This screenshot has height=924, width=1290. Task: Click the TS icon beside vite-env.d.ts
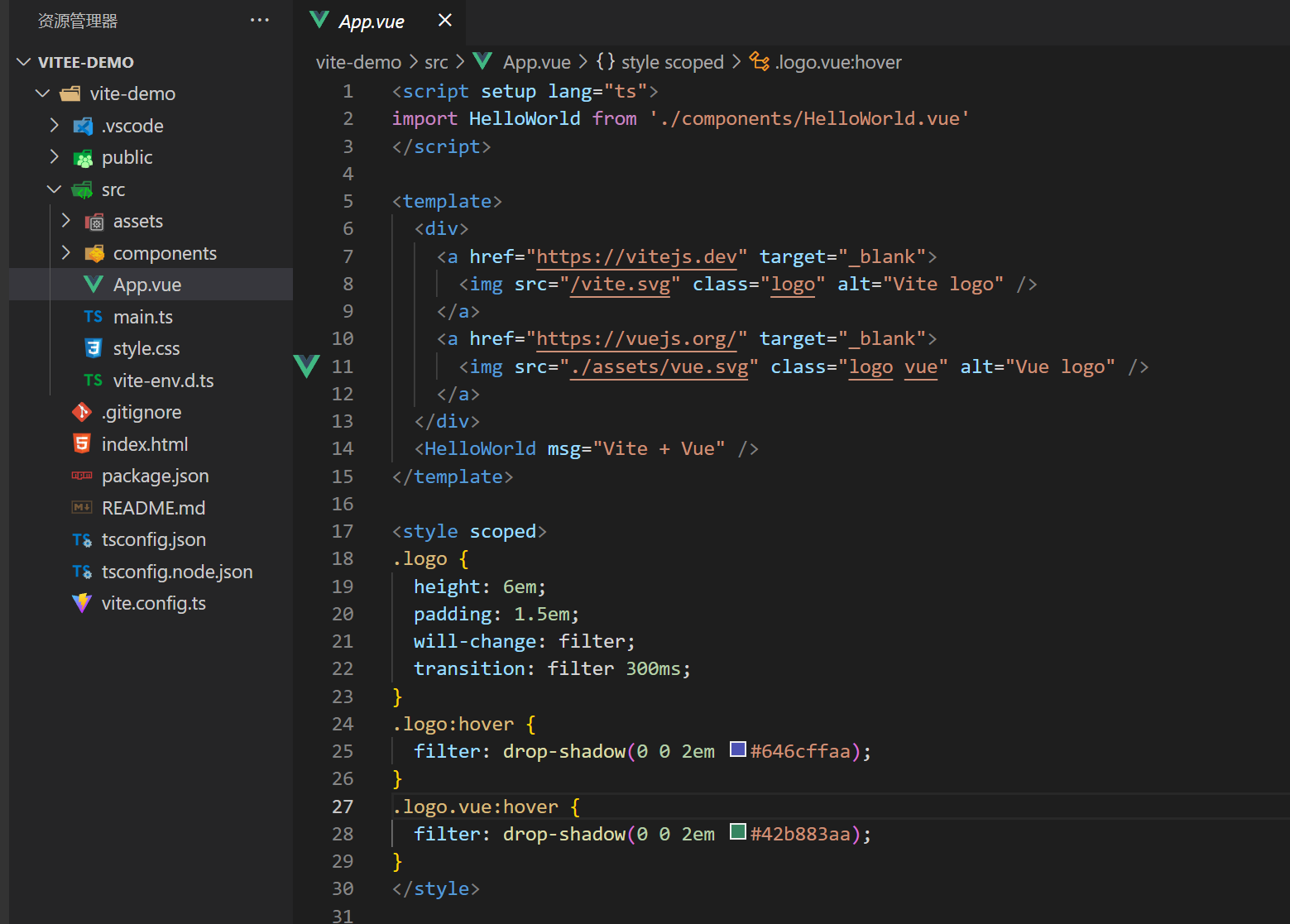(x=94, y=381)
